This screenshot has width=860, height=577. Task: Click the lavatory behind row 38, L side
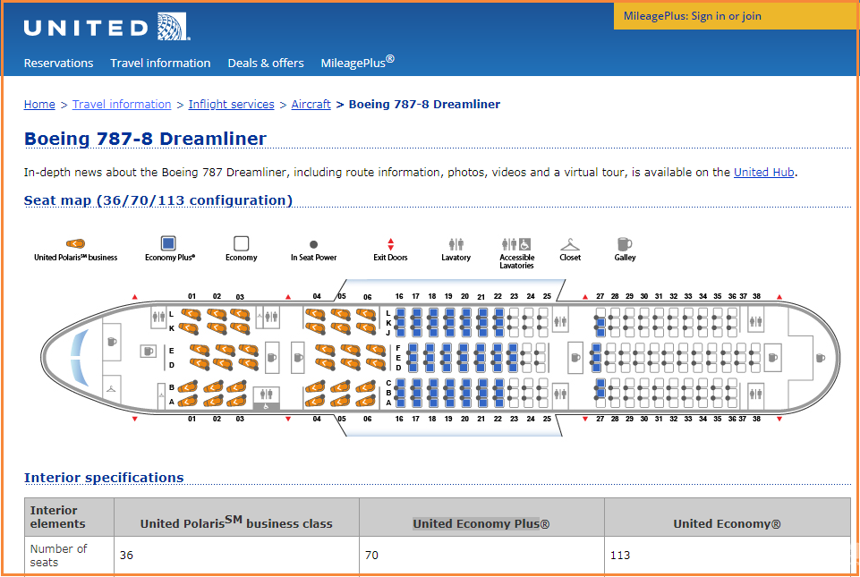pos(756,321)
